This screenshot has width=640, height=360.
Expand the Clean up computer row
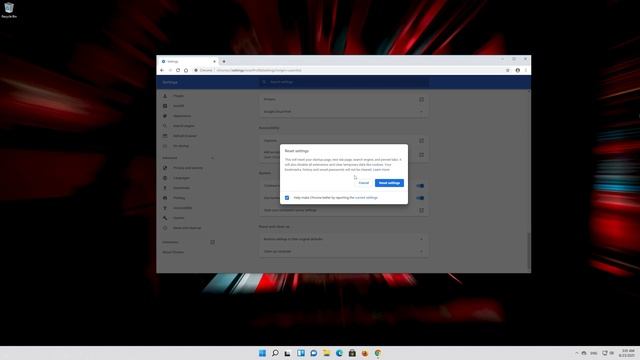(x=344, y=251)
